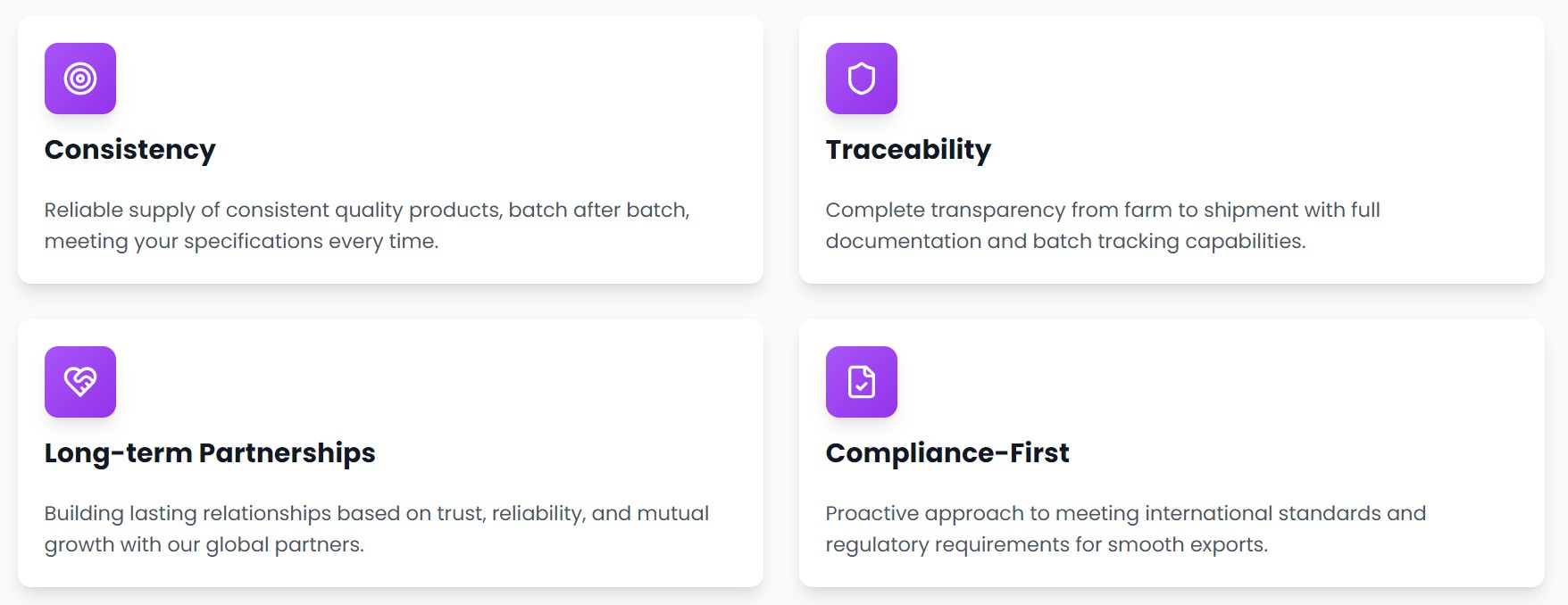Select the Traceability feature card
The image size is (1568, 605).
click(1295, 107)
